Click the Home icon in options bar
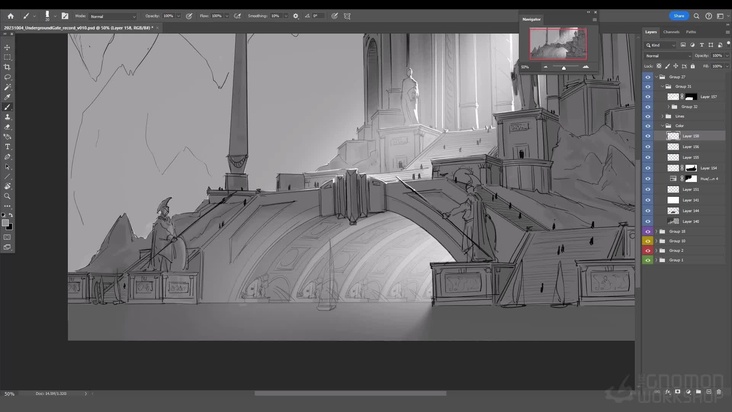This screenshot has height=412, width=732. pos(8,16)
